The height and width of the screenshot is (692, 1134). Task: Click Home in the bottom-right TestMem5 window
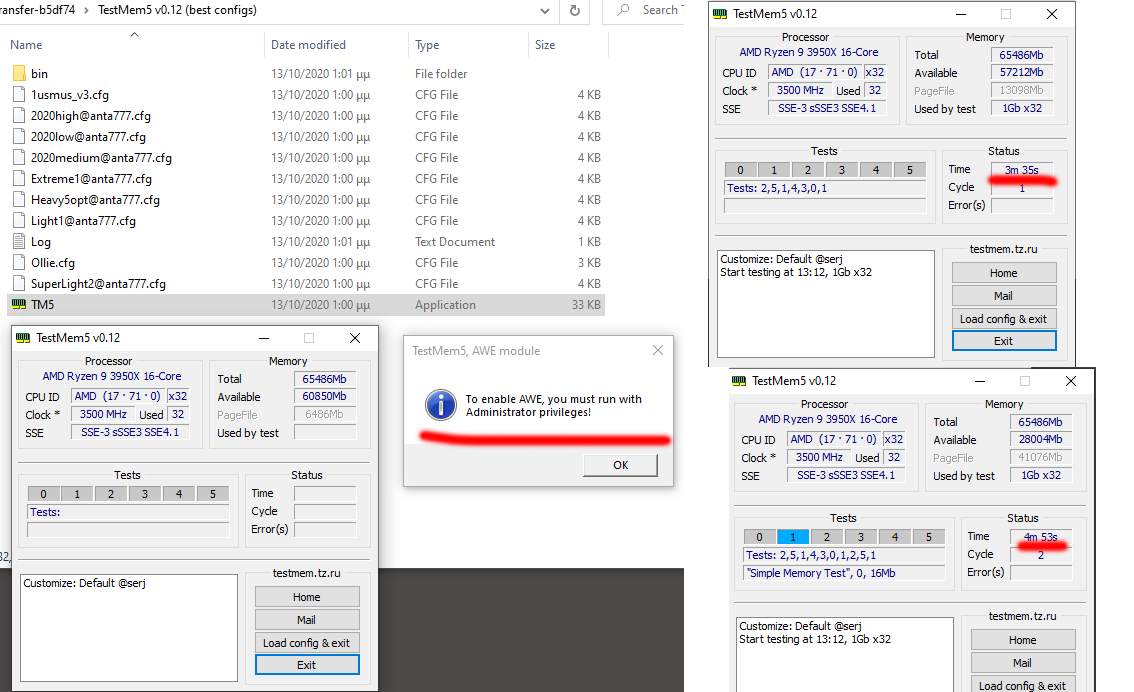[1023, 640]
